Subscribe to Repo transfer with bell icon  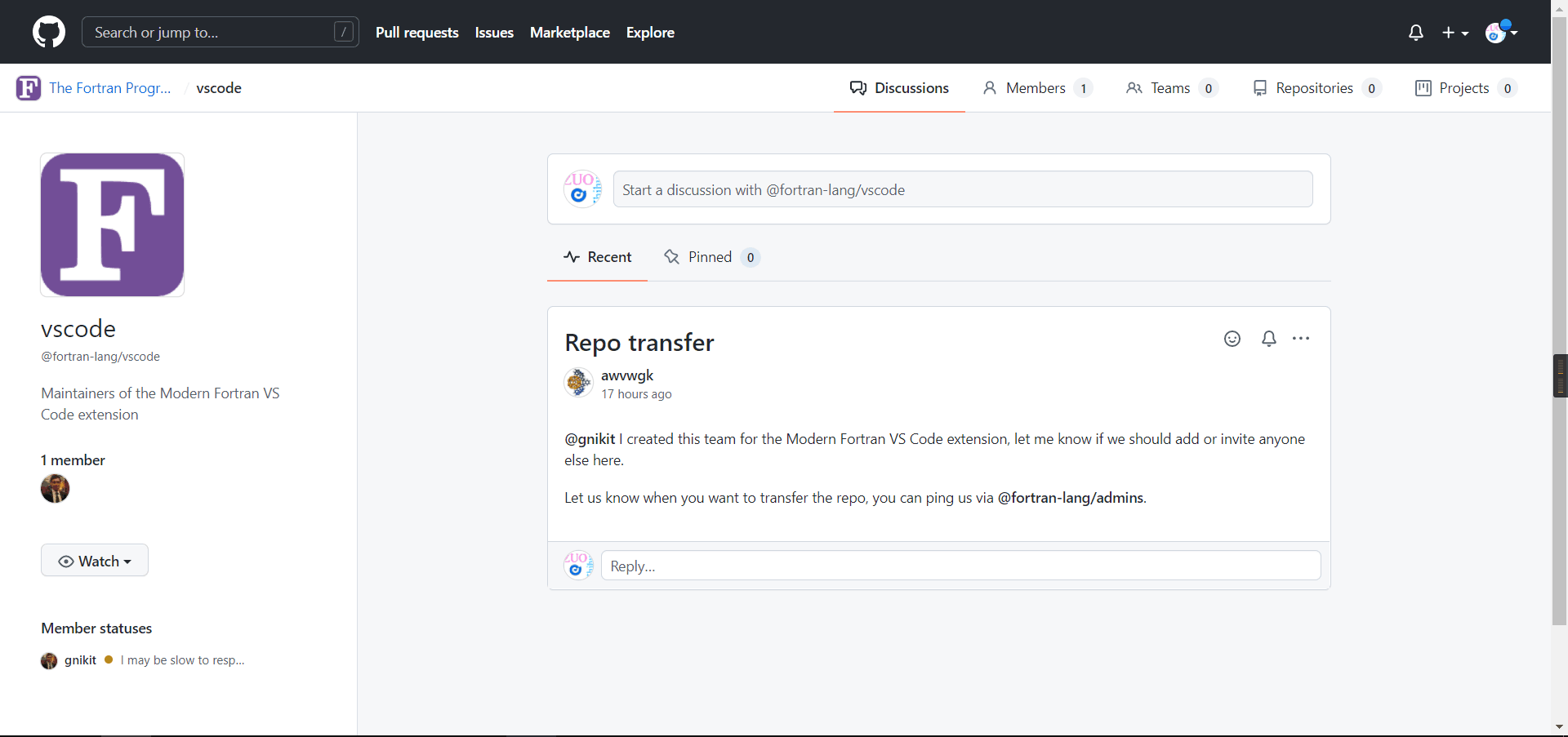[1269, 339]
